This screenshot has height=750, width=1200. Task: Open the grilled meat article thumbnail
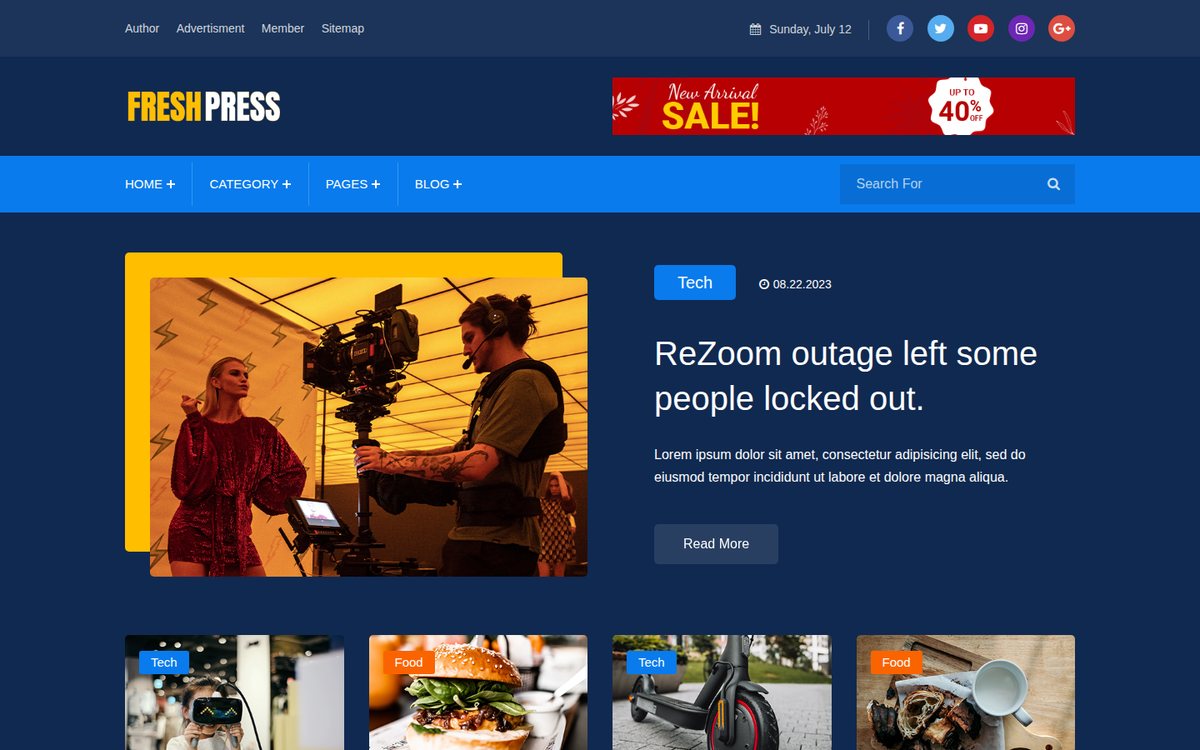coord(966,693)
